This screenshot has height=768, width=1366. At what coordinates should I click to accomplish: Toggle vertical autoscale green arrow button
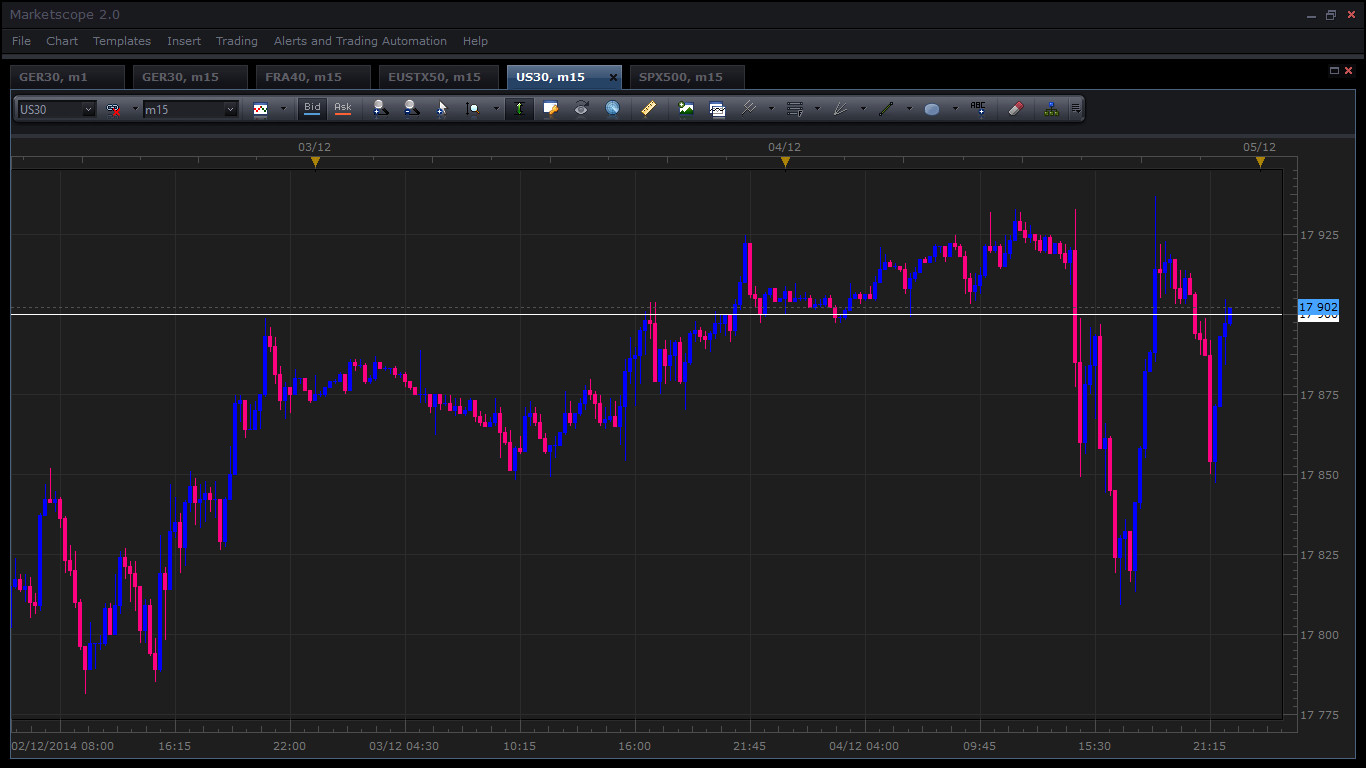[519, 109]
